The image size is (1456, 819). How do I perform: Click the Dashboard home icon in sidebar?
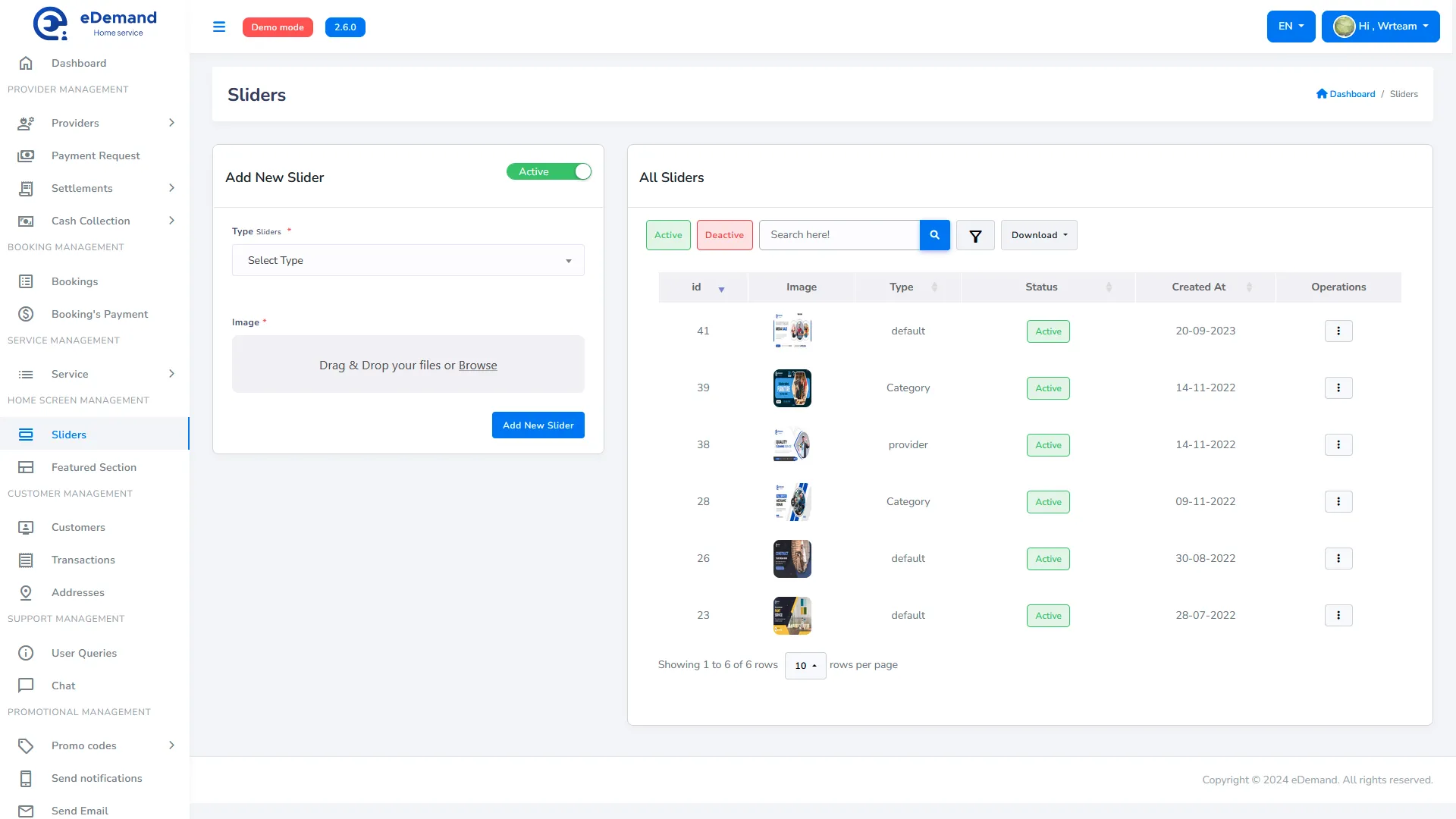(x=26, y=63)
